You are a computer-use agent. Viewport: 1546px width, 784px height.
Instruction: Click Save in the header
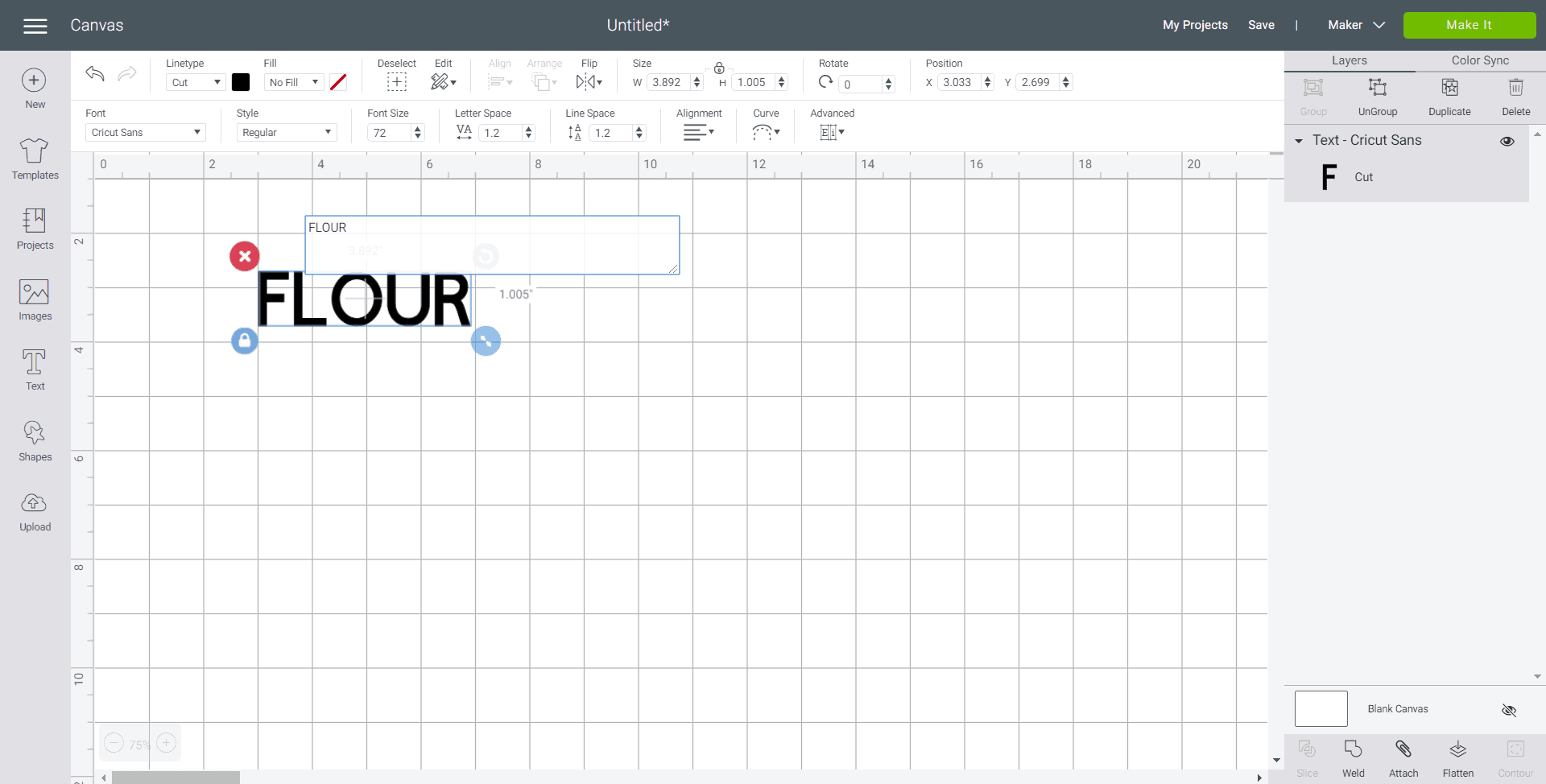click(1261, 25)
